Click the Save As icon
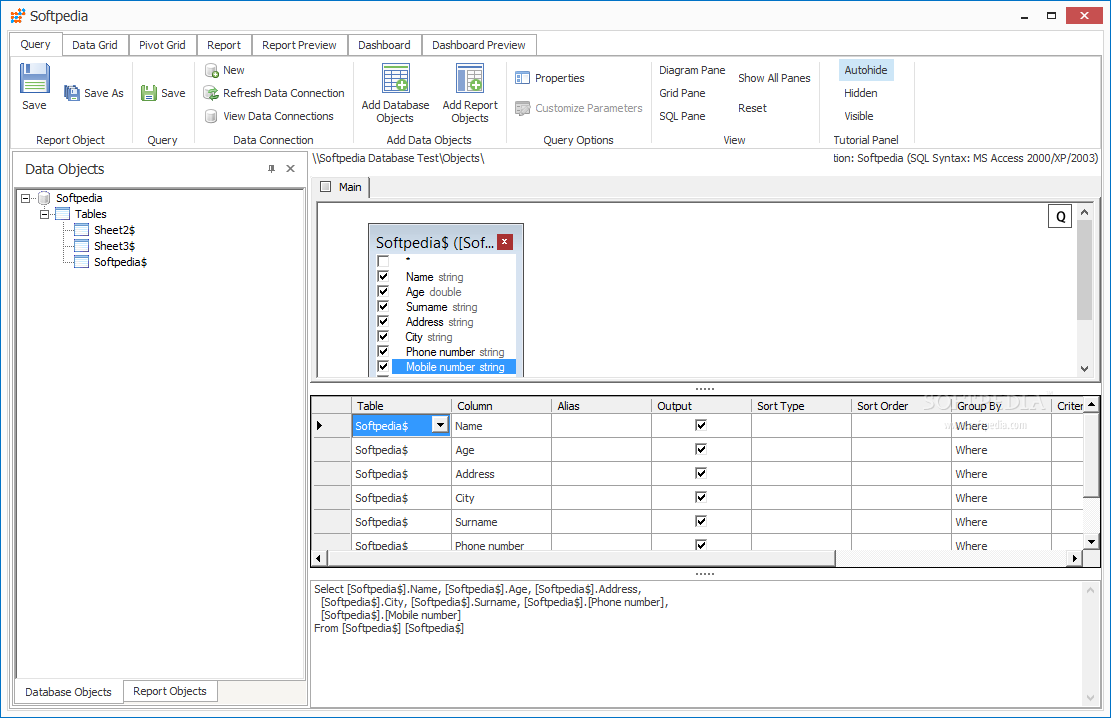The width and height of the screenshot is (1111, 718). 72,93
